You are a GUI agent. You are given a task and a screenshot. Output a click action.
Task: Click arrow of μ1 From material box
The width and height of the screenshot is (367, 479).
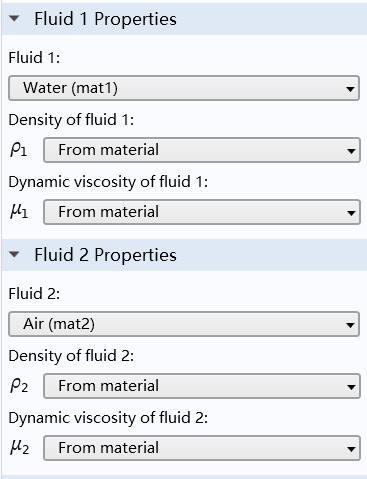[x=351, y=213]
